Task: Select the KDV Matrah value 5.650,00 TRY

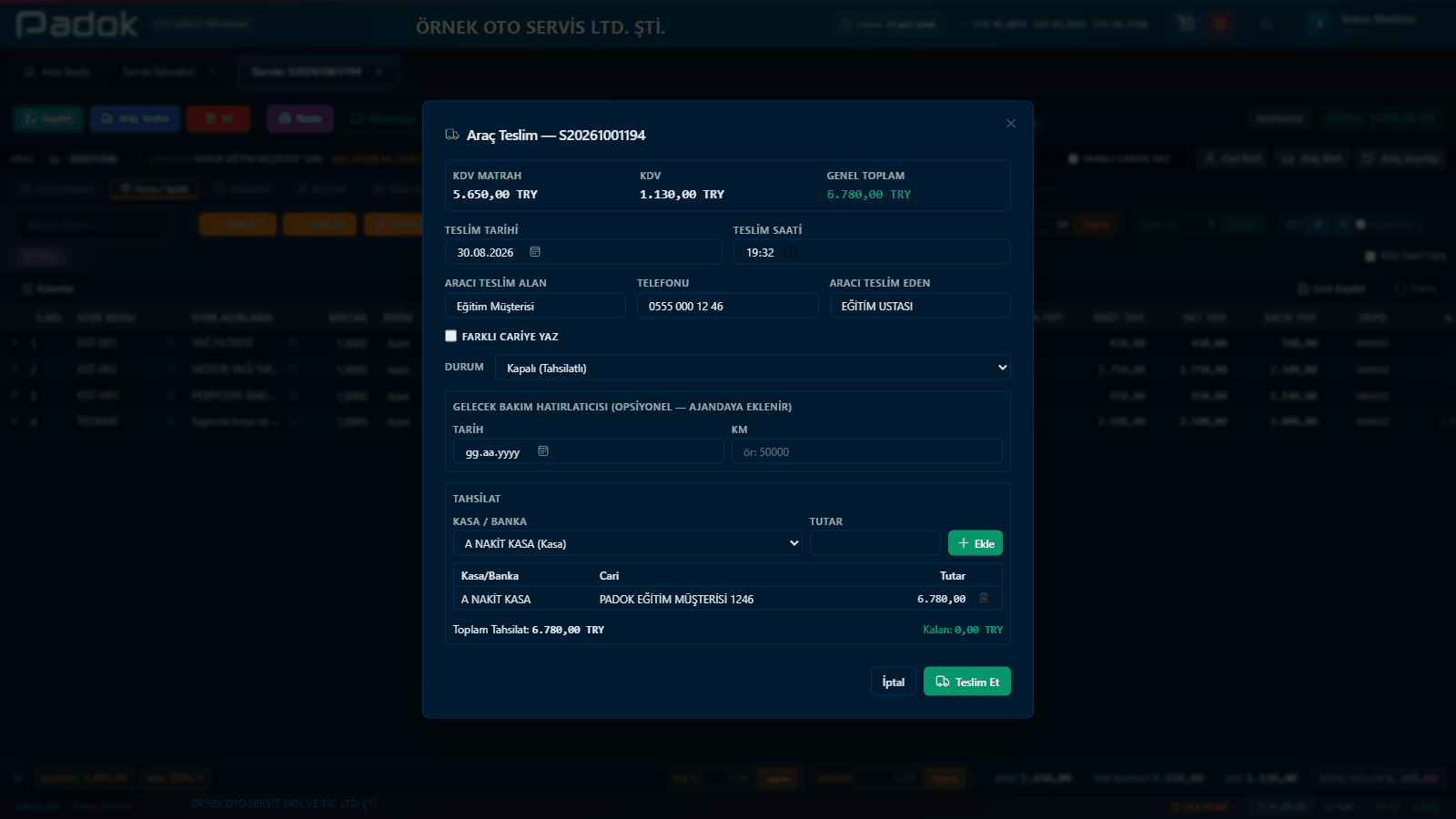Action: [x=495, y=195]
